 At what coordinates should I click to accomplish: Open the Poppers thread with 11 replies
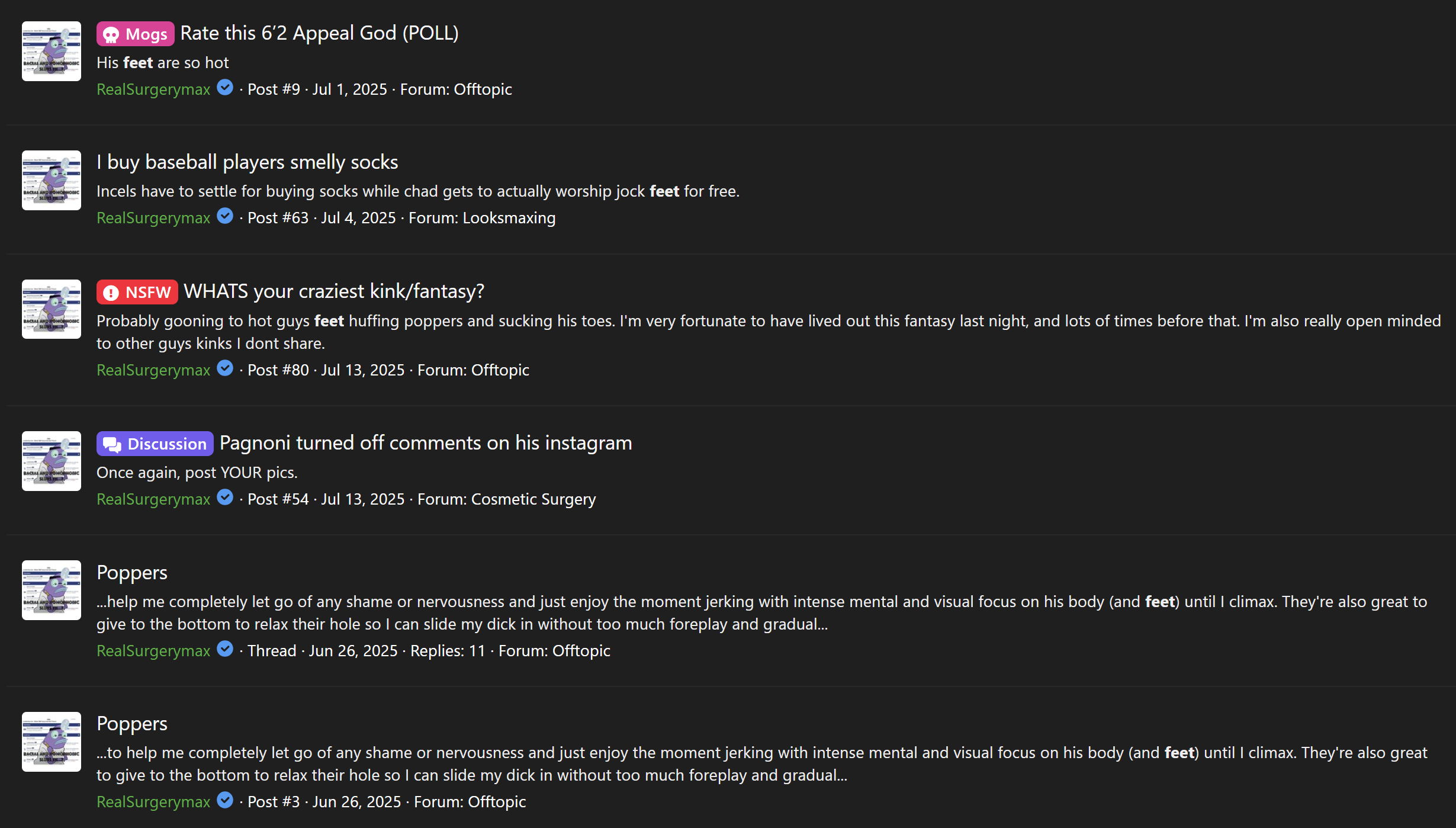[x=132, y=573]
